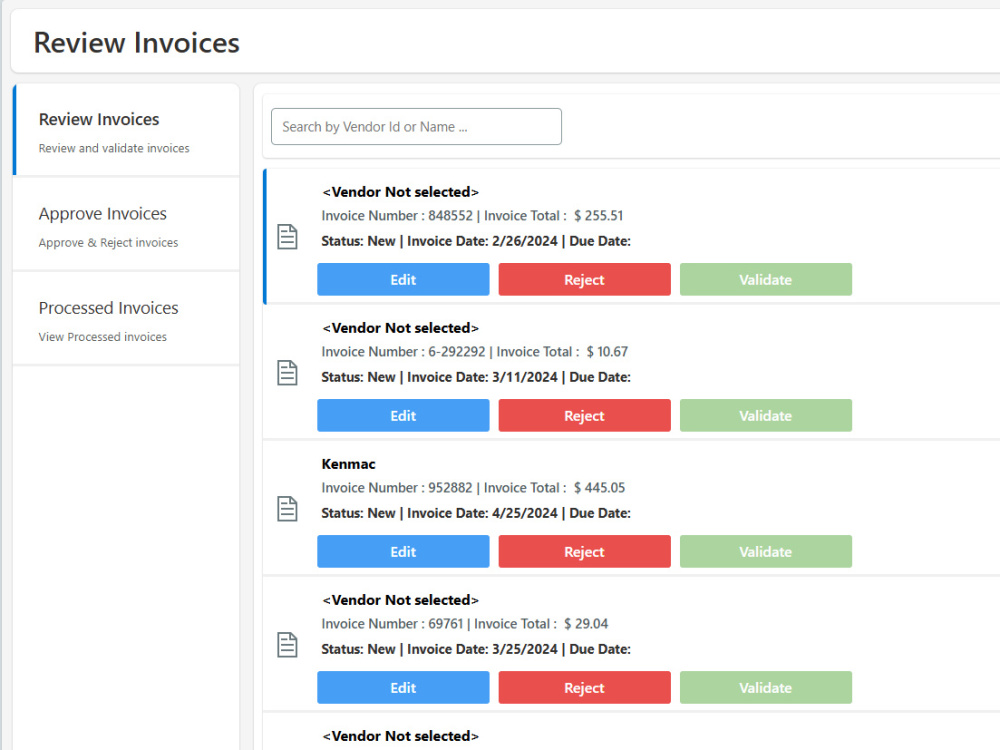Click document icon for invoice 69761
1000x750 pixels.
coord(287,645)
